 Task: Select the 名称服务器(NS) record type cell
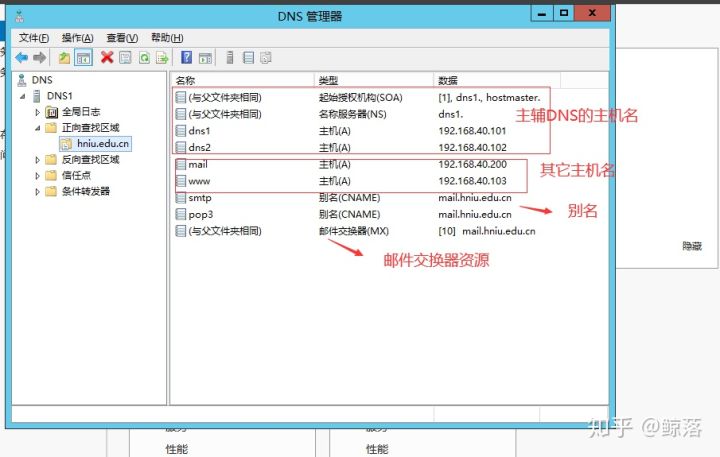pyautogui.click(x=353, y=114)
